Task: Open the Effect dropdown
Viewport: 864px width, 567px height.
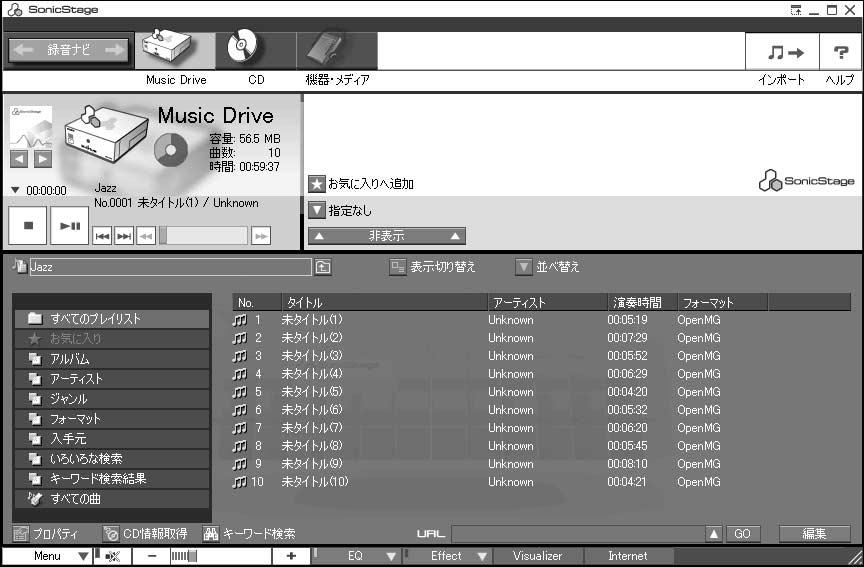Action: pyautogui.click(x=447, y=556)
